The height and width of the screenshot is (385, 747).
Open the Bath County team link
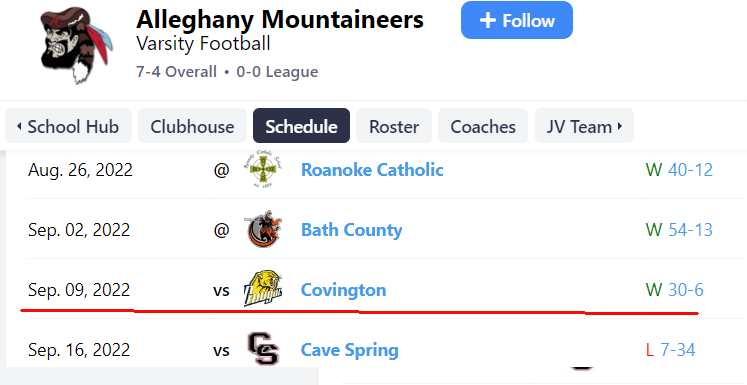352,230
